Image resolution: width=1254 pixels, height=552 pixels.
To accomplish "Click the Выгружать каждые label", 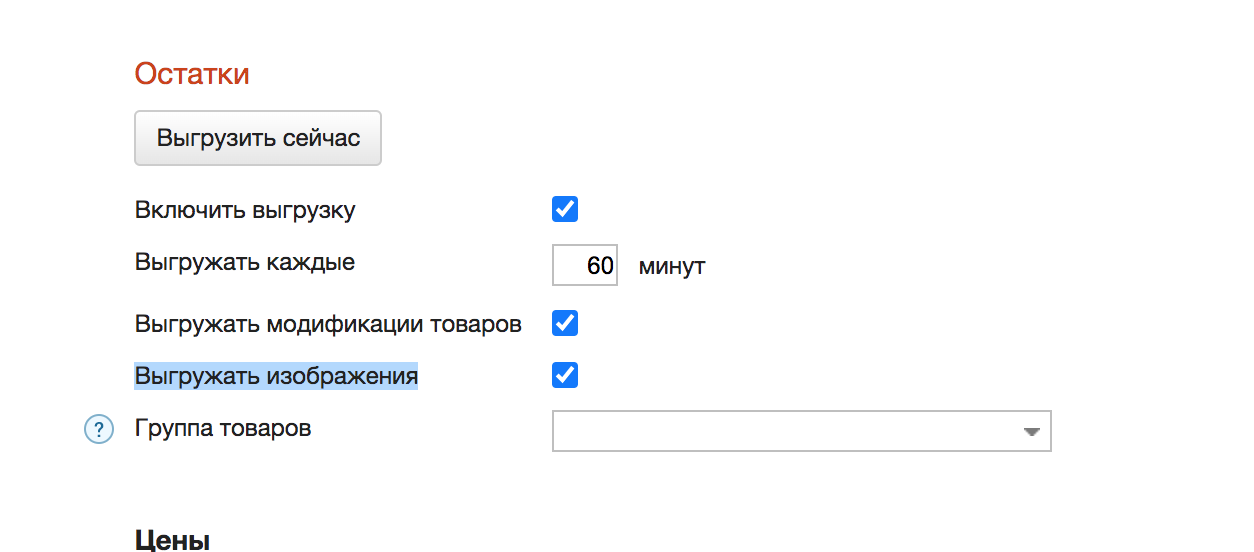I will 245,263.
